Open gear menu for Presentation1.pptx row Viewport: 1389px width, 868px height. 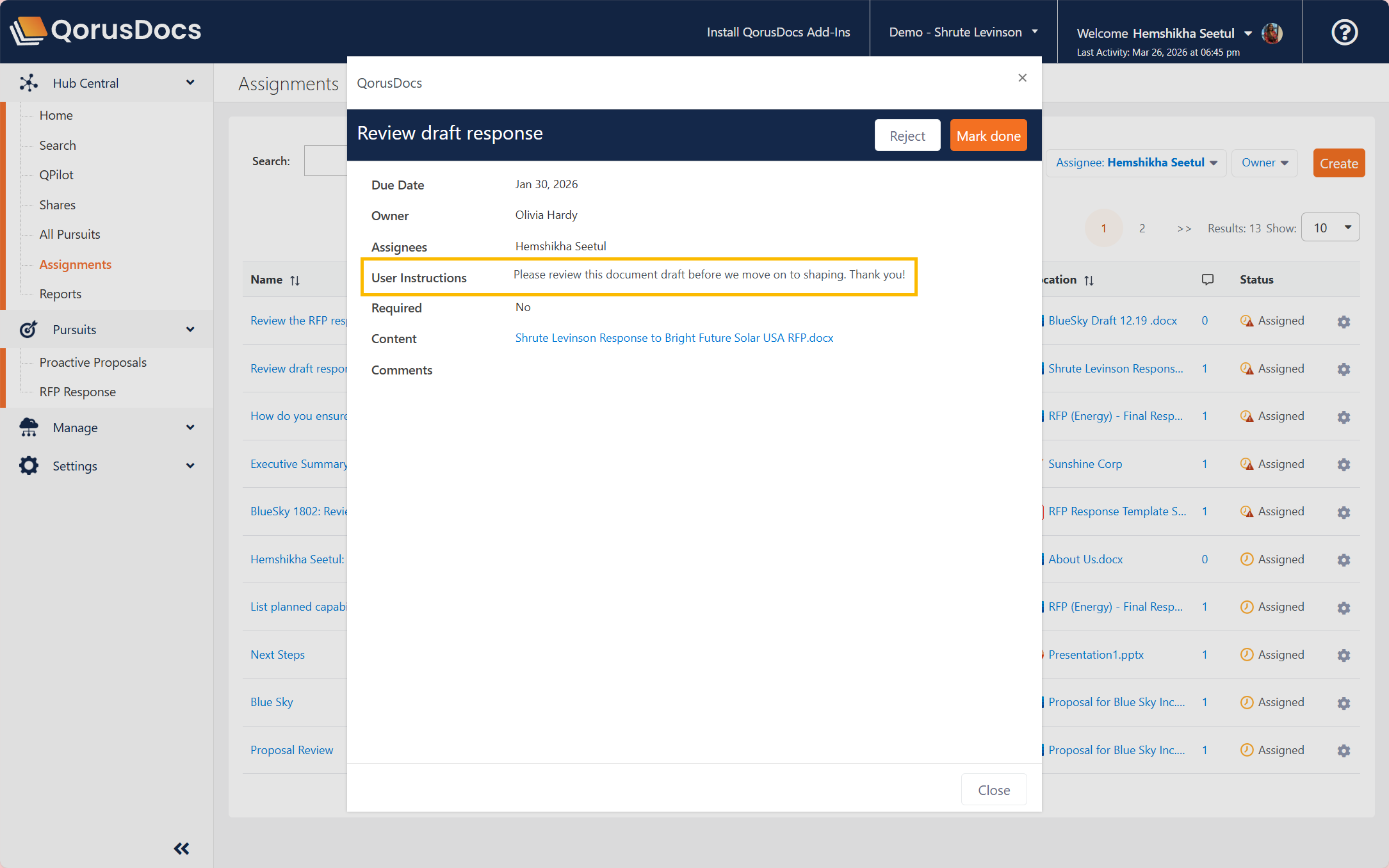tap(1344, 655)
